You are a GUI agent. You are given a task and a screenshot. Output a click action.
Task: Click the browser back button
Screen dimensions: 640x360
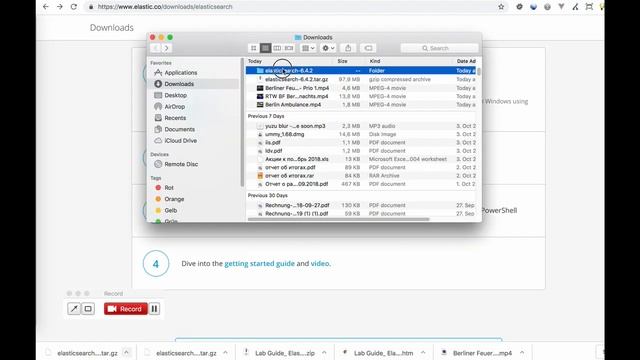[x=46, y=7]
